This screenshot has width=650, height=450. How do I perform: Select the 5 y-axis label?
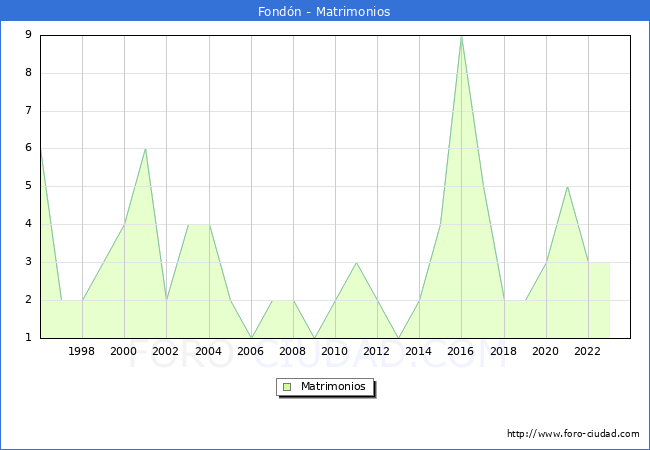28,186
